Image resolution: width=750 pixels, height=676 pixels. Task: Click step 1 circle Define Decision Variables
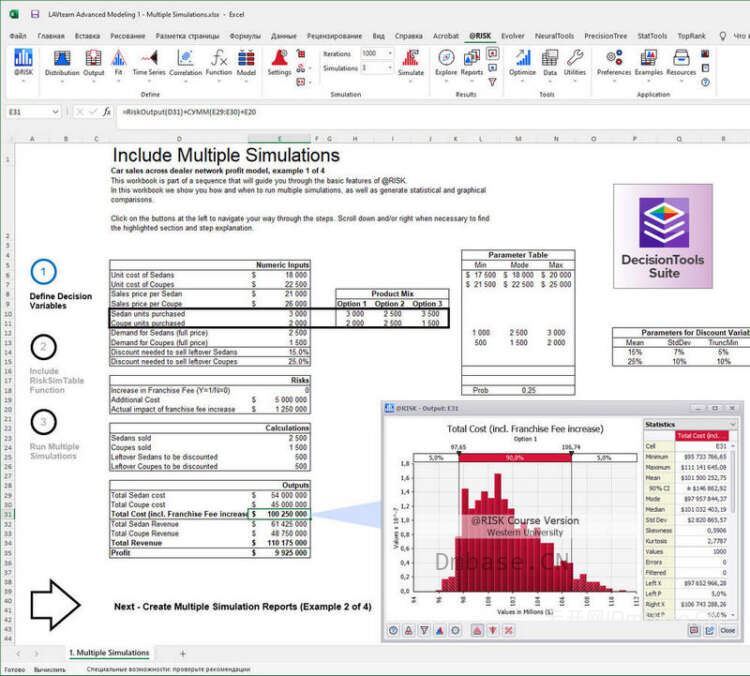pos(44,272)
